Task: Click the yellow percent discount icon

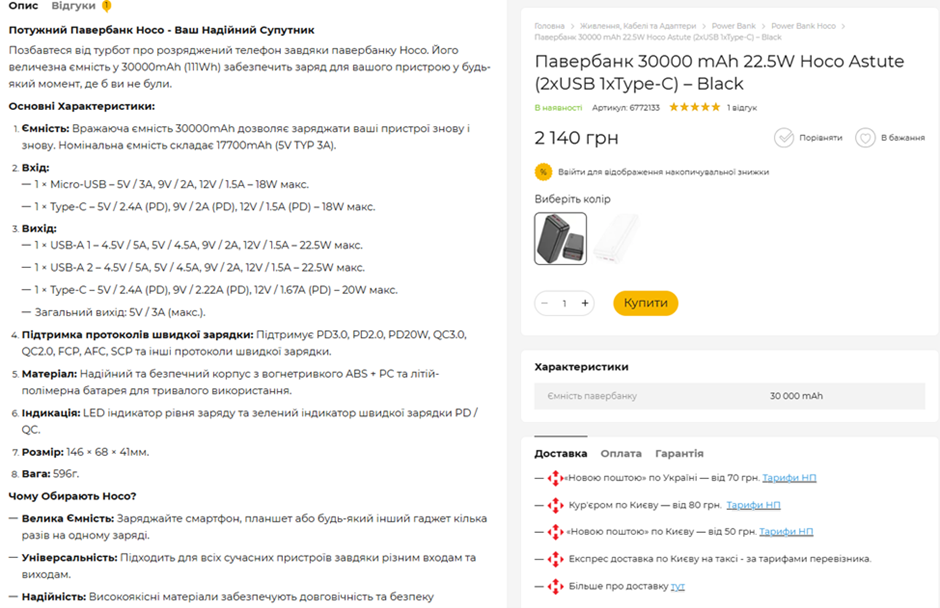Action: [543, 172]
